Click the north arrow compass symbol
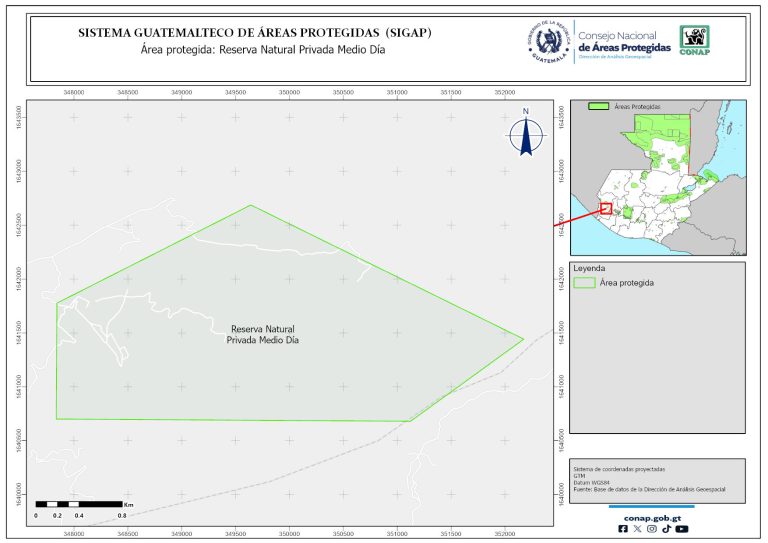 pyautogui.click(x=525, y=135)
